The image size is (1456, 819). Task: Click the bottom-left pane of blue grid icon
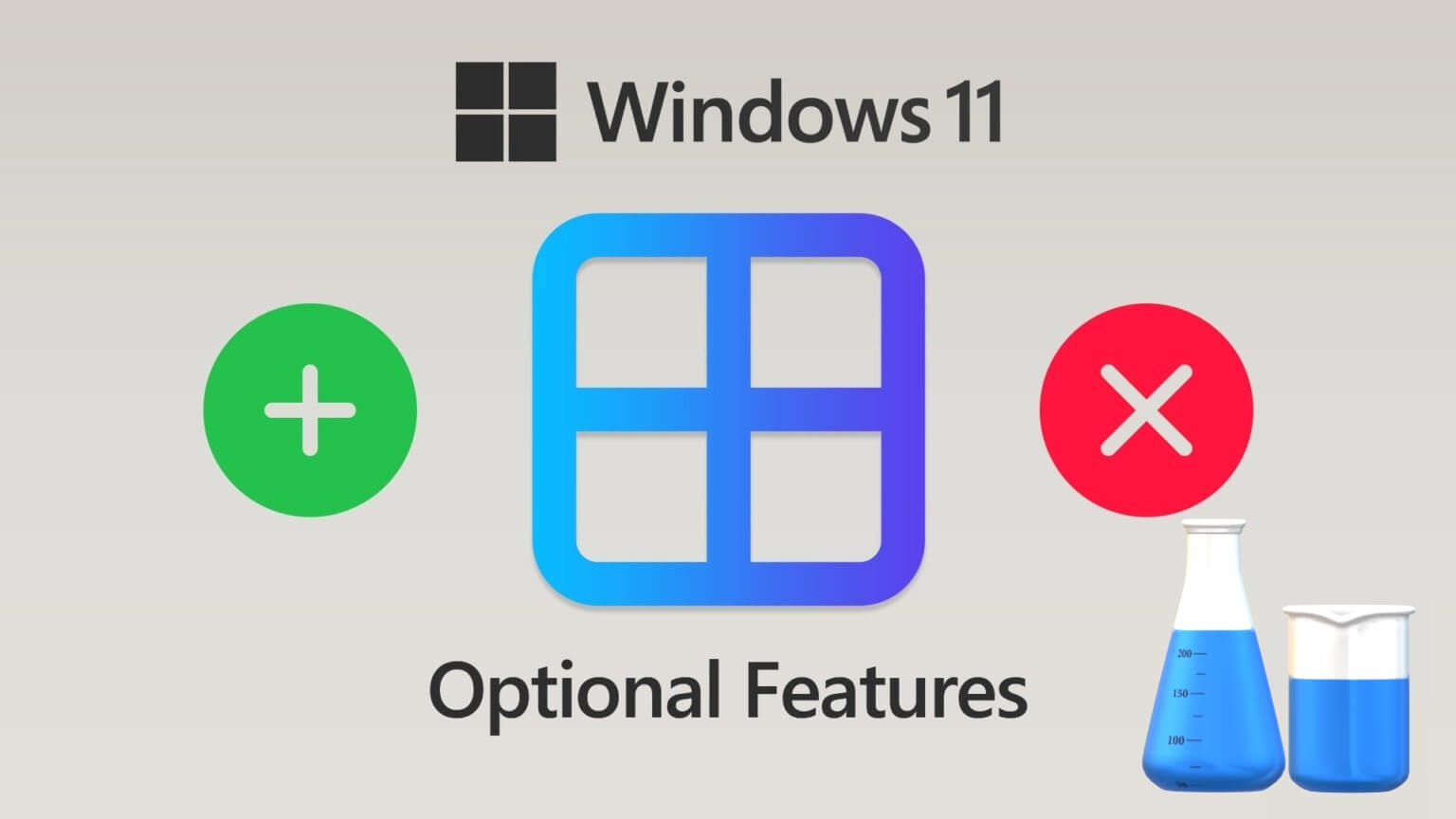coord(642,497)
